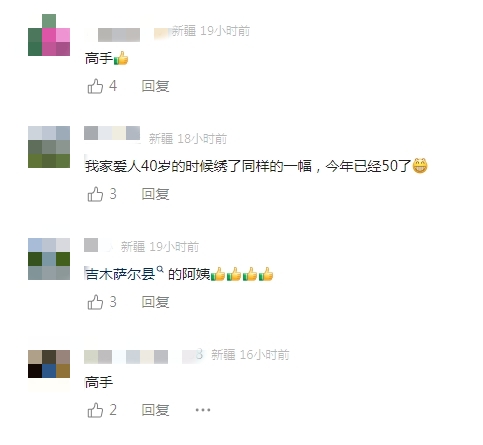Like the first '高手' comment with thumbs-up
Screen dimensions: 483x445
pos(95,86)
